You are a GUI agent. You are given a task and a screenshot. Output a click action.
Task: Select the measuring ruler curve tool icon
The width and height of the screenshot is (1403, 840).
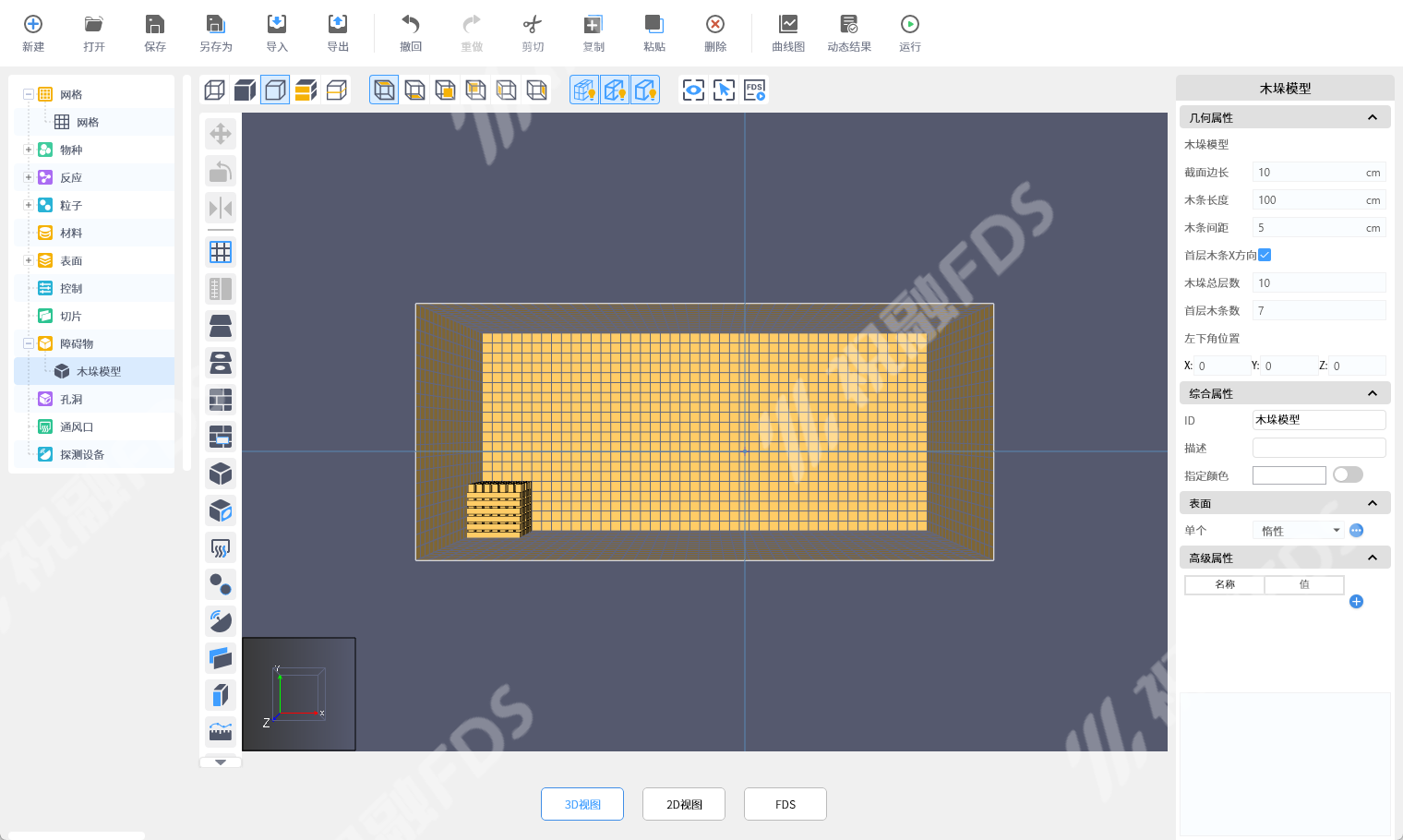pos(221,732)
